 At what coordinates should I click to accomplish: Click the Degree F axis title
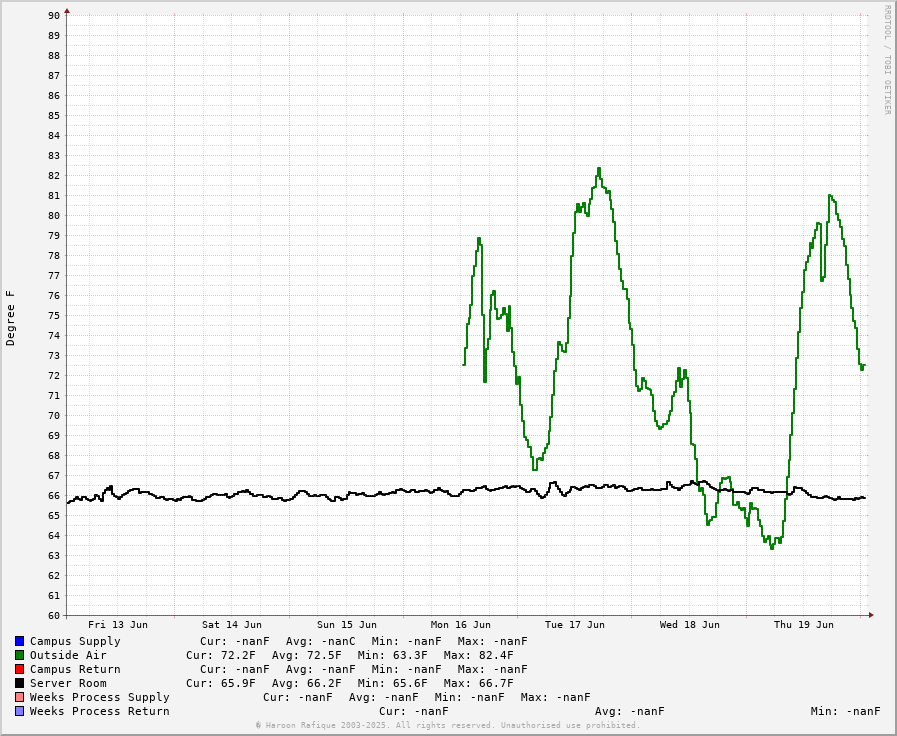coord(11,317)
